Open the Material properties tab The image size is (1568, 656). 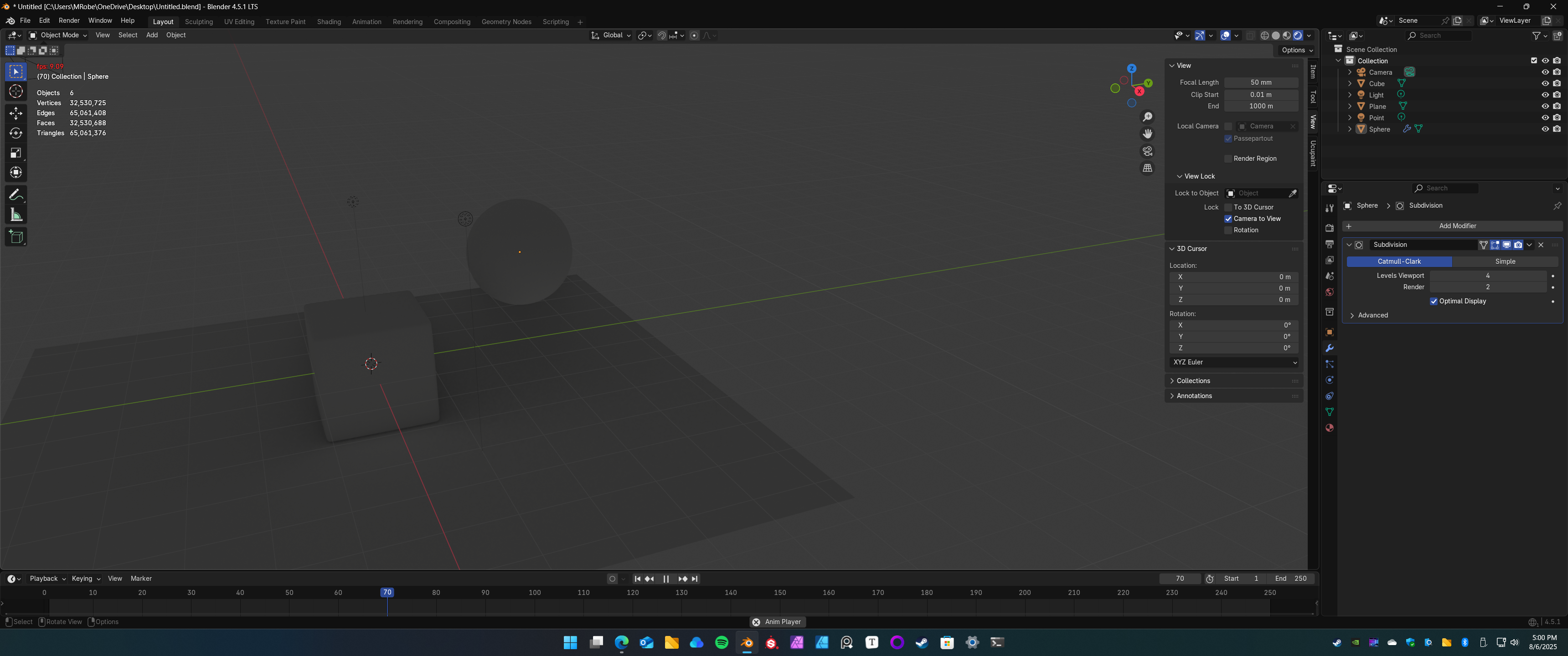point(1330,428)
